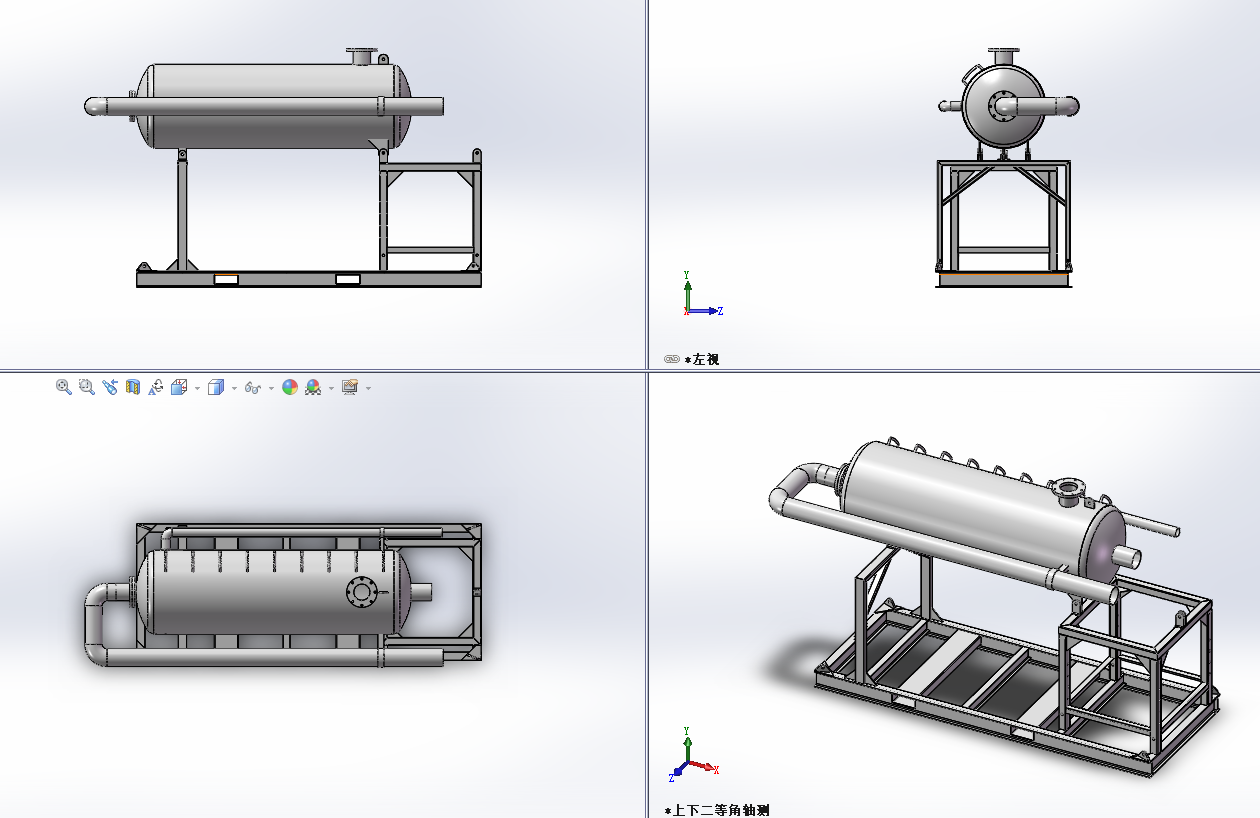Click the Zoom to Fit icon
This screenshot has height=818, width=1260.
64,387
